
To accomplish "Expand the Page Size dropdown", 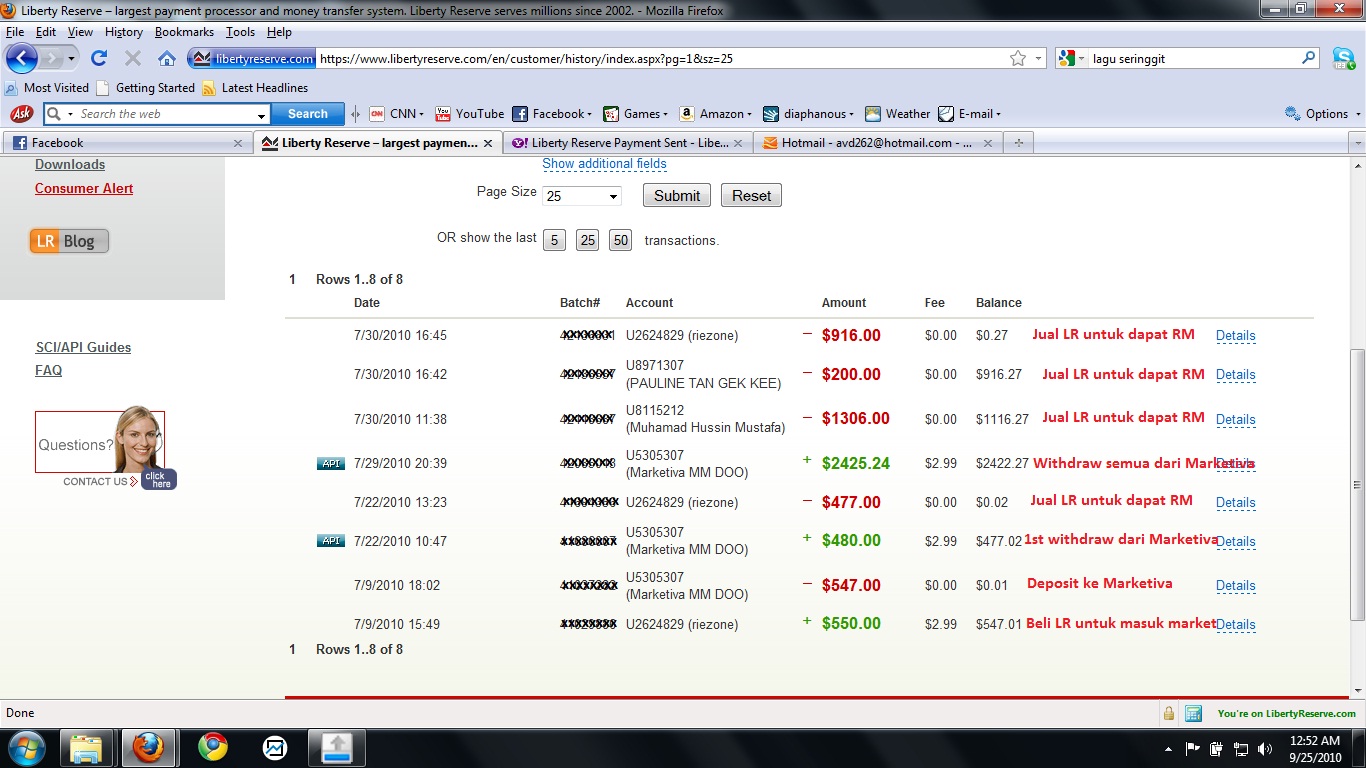I will [x=582, y=196].
